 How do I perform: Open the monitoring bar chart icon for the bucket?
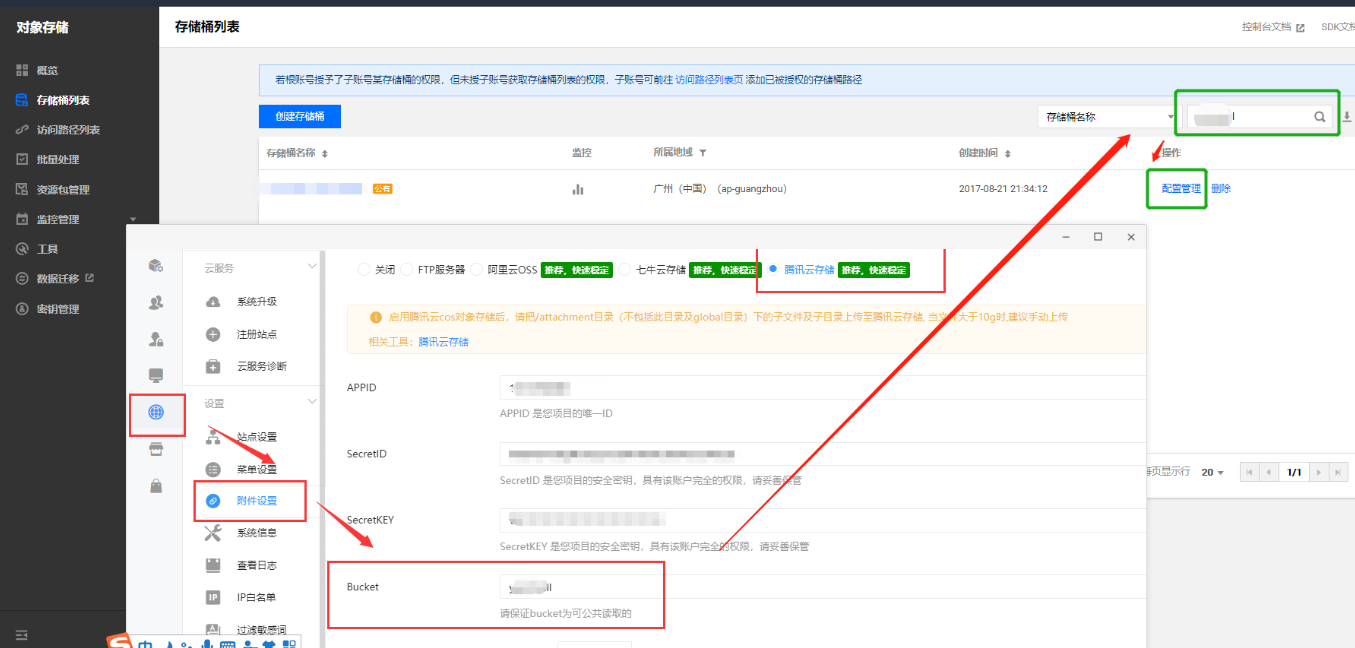tap(577, 189)
